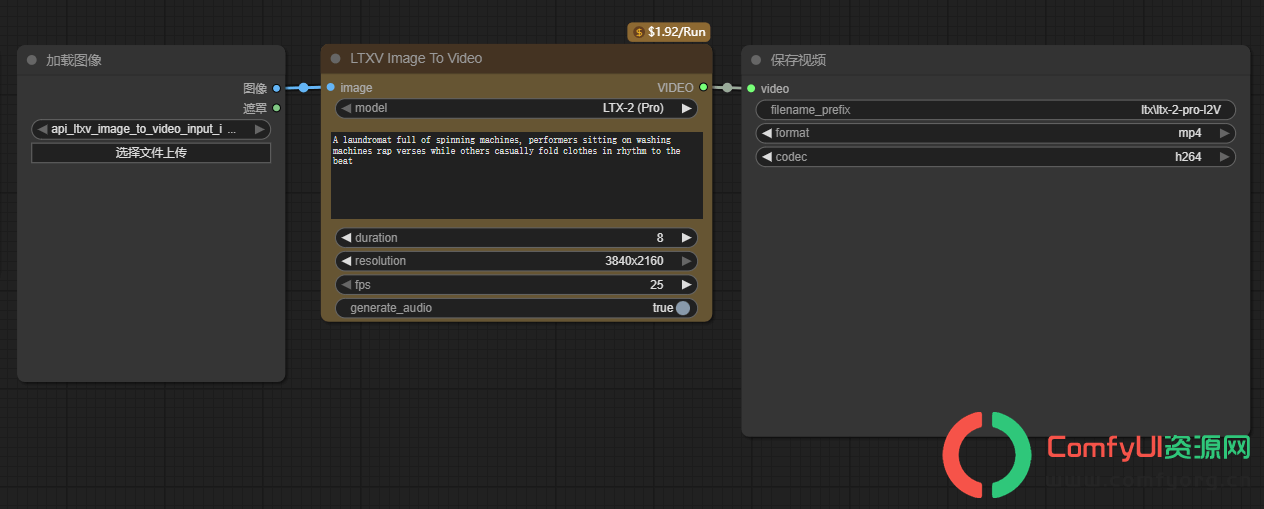Click the $1.92/Run price badge

tap(669, 32)
